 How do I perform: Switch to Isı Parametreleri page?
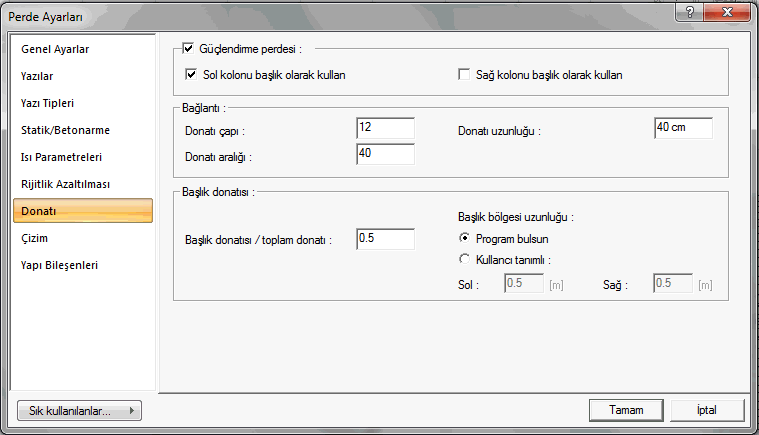83,158
